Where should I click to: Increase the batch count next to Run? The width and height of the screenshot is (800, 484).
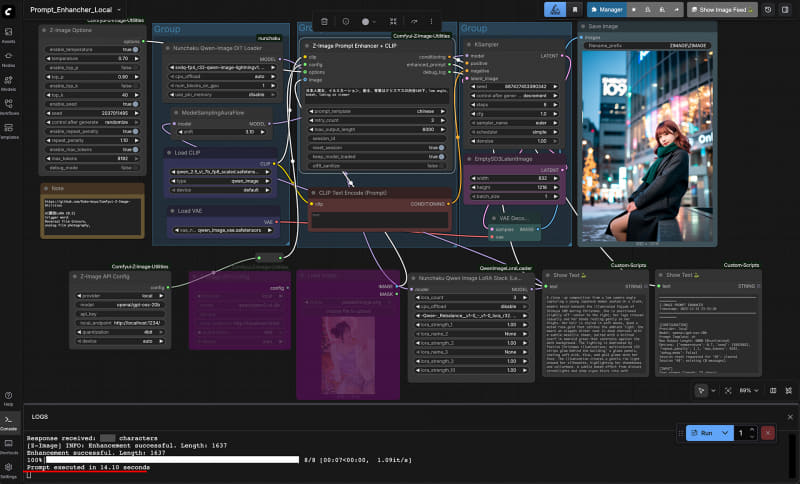click(752, 430)
